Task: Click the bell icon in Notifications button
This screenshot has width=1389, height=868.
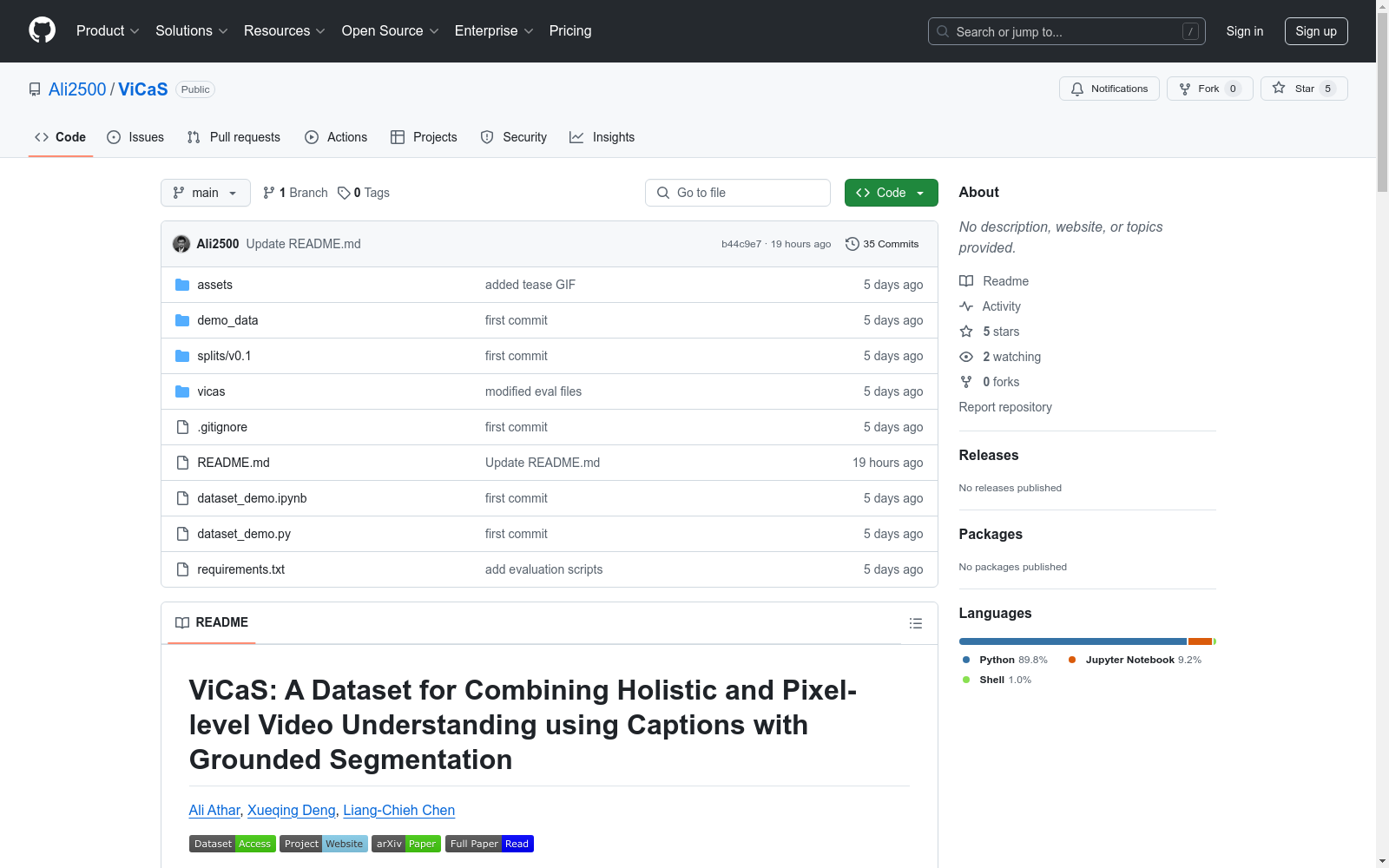Action: 1077,89
